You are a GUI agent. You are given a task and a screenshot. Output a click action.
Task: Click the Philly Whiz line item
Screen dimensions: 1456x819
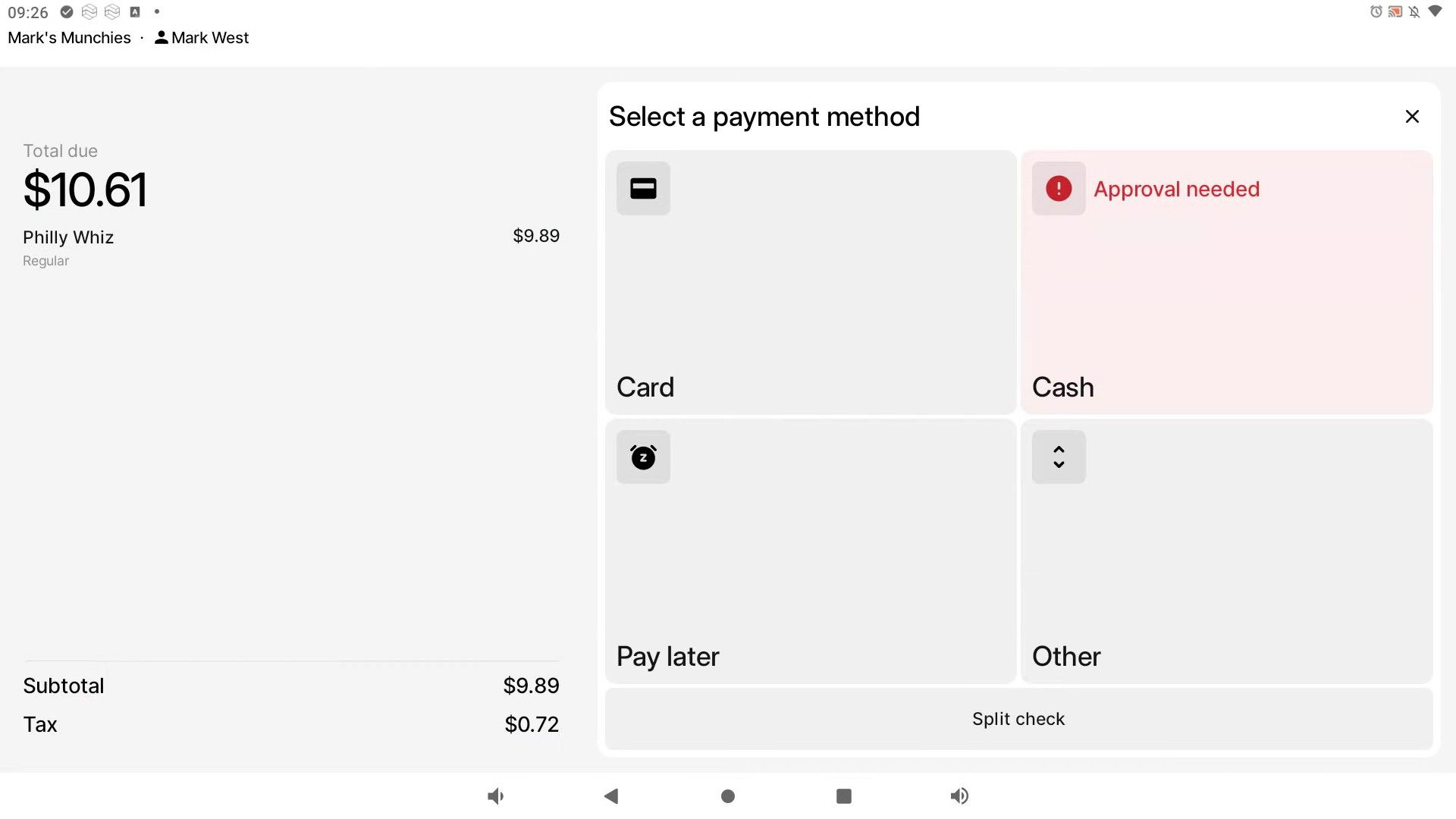coord(68,237)
